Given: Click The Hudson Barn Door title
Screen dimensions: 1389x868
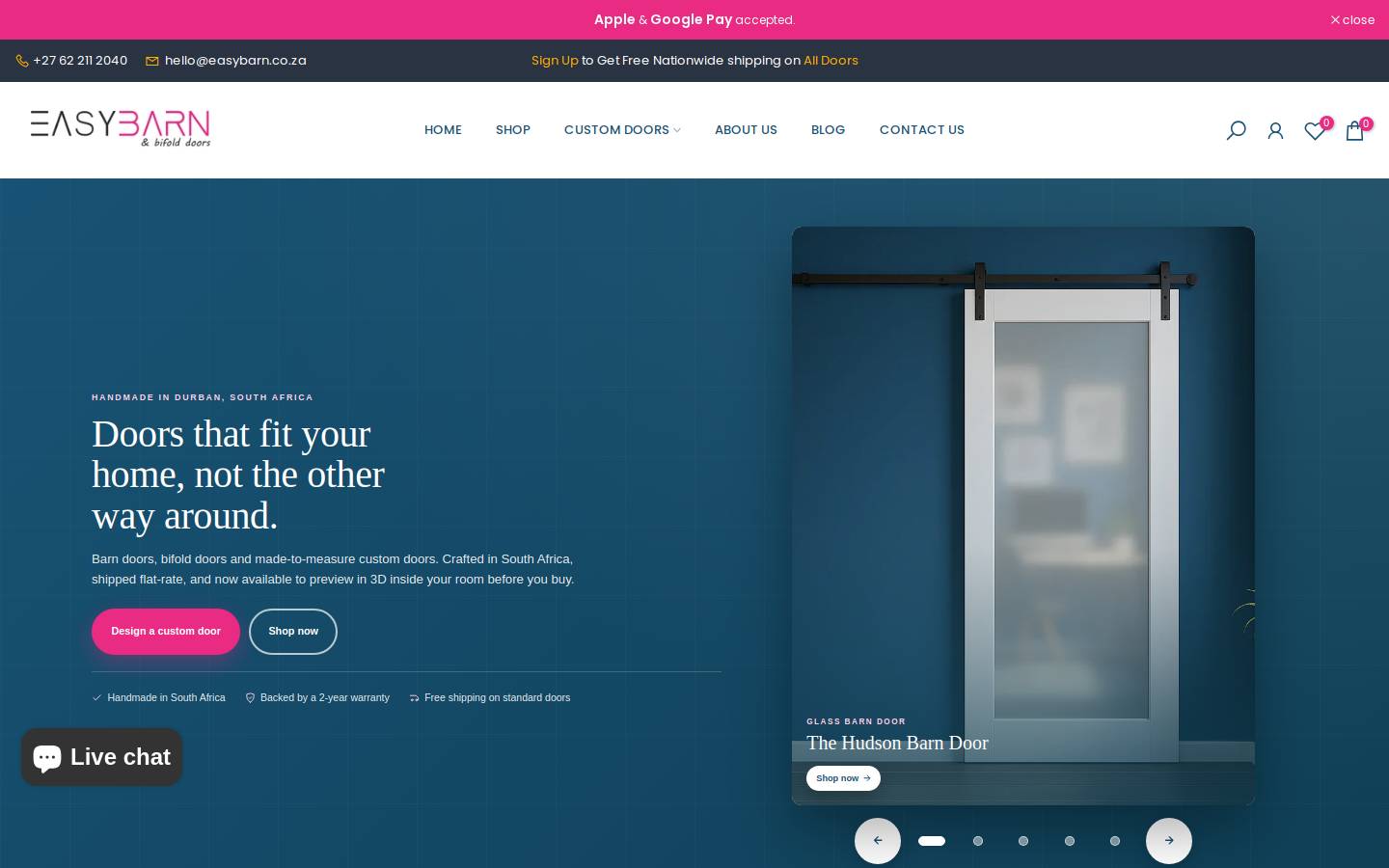Looking at the screenshot, I should (x=897, y=744).
